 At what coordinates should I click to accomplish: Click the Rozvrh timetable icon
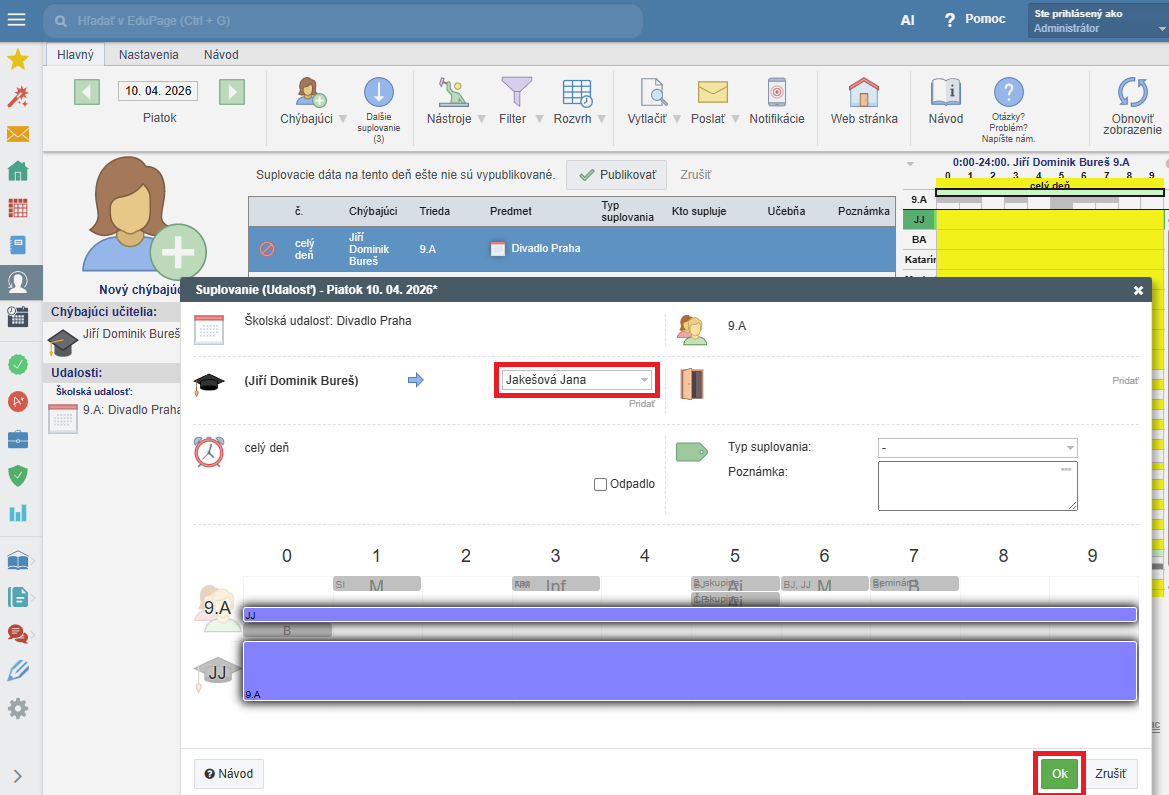pyautogui.click(x=577, y=93)
